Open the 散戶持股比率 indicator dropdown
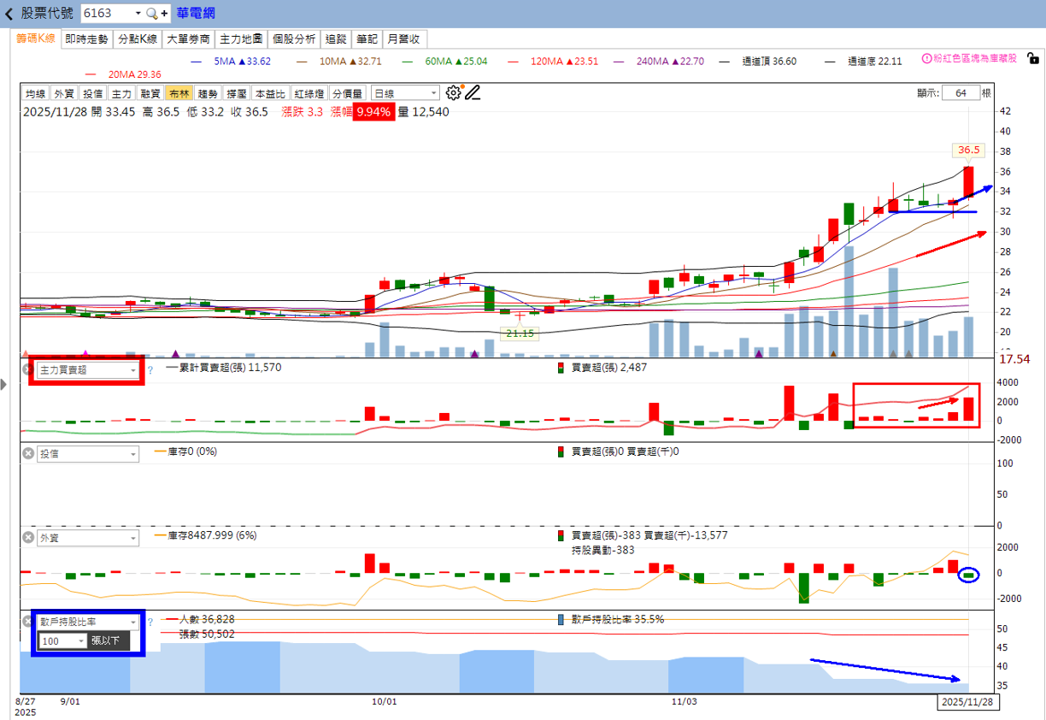 88,622
